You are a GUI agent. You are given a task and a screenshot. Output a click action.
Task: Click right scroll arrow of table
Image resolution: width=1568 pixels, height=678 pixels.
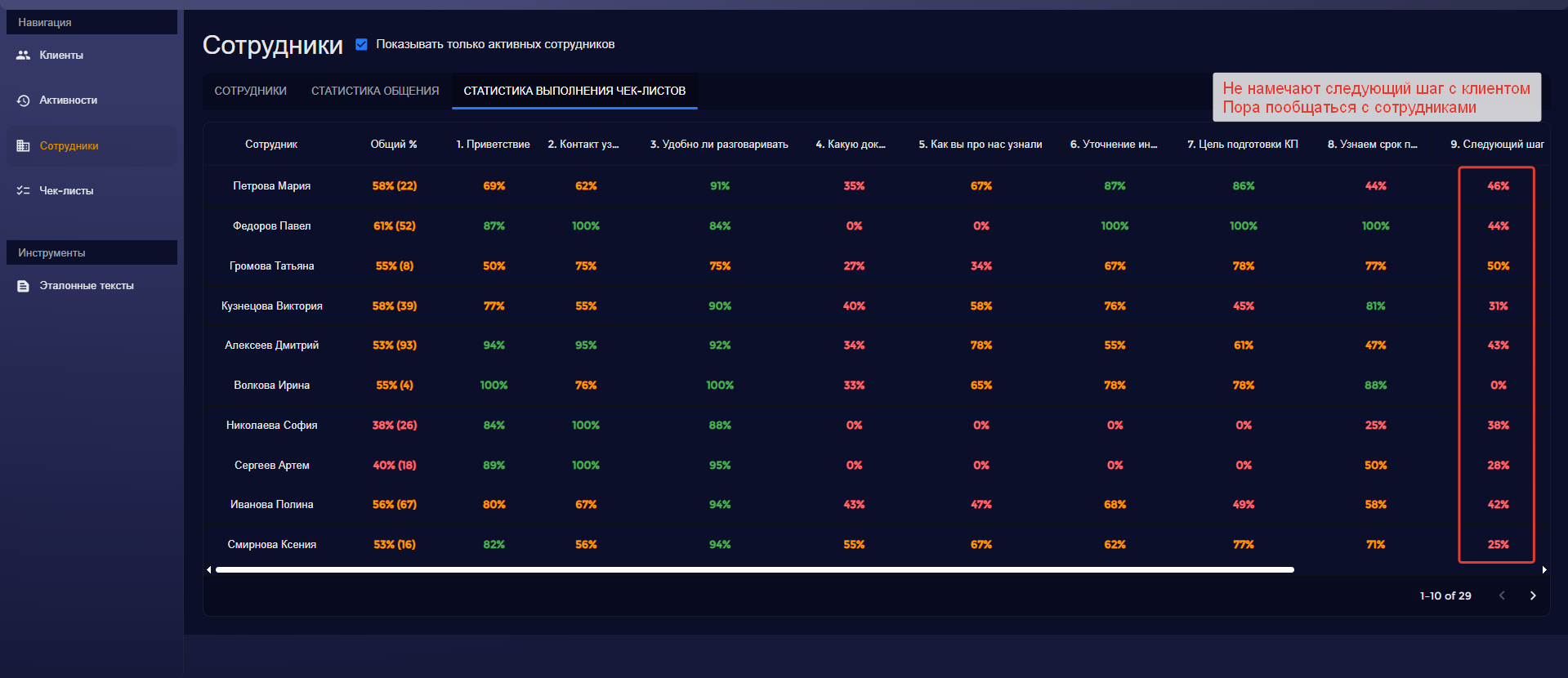coord(1543,569)
